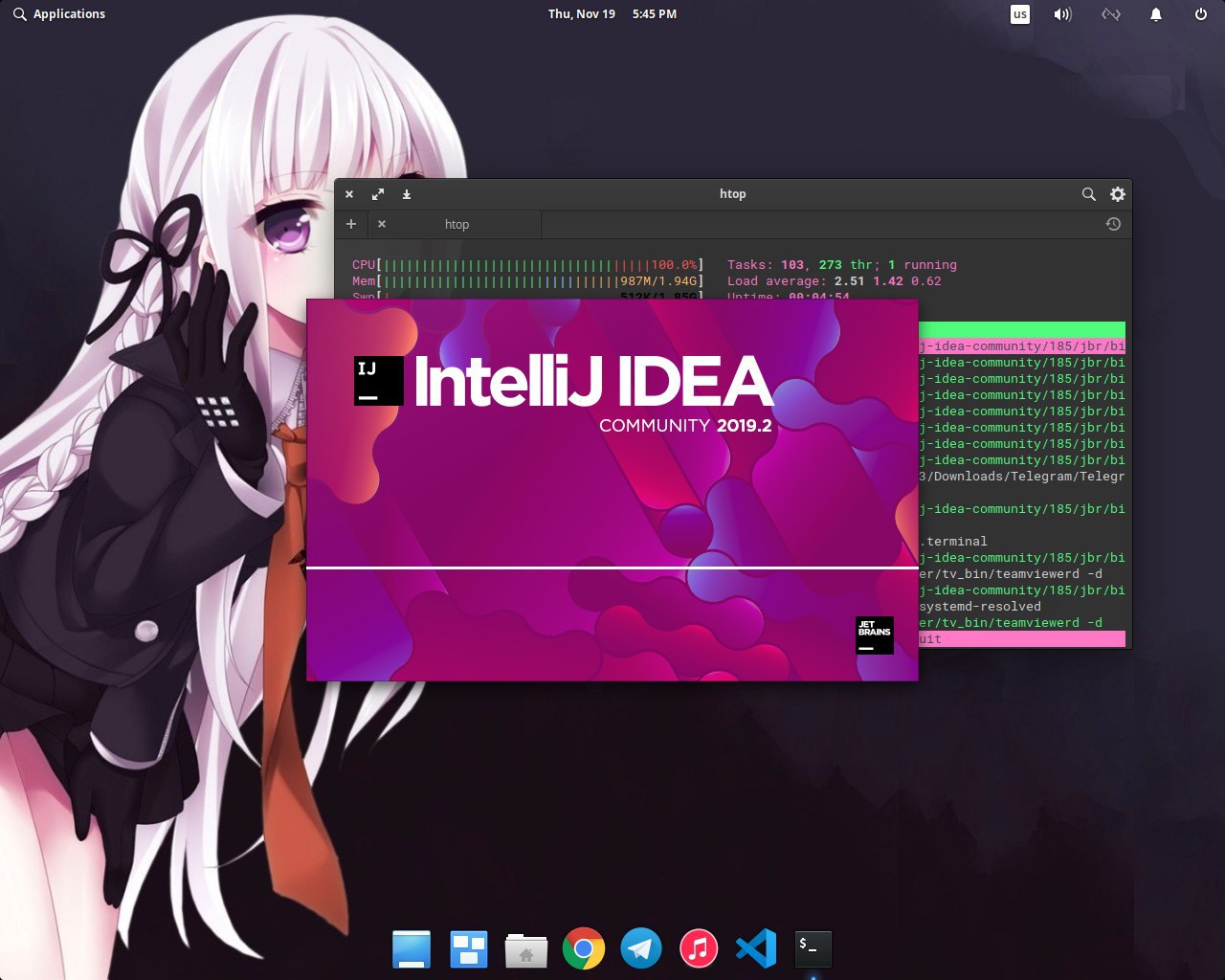1225x980 pixels.
Task: Close the htop terminal tab
Action: point(382,224)
